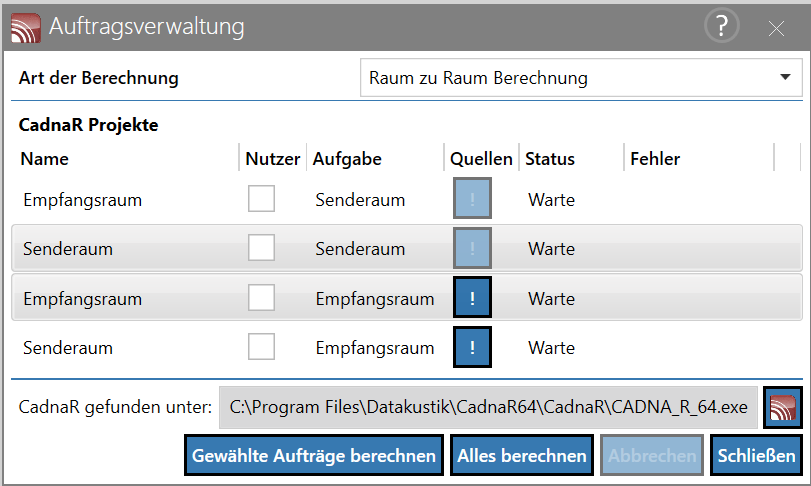Check the Nutzer box for Senderaum/Senderaum row

(261, 248)
